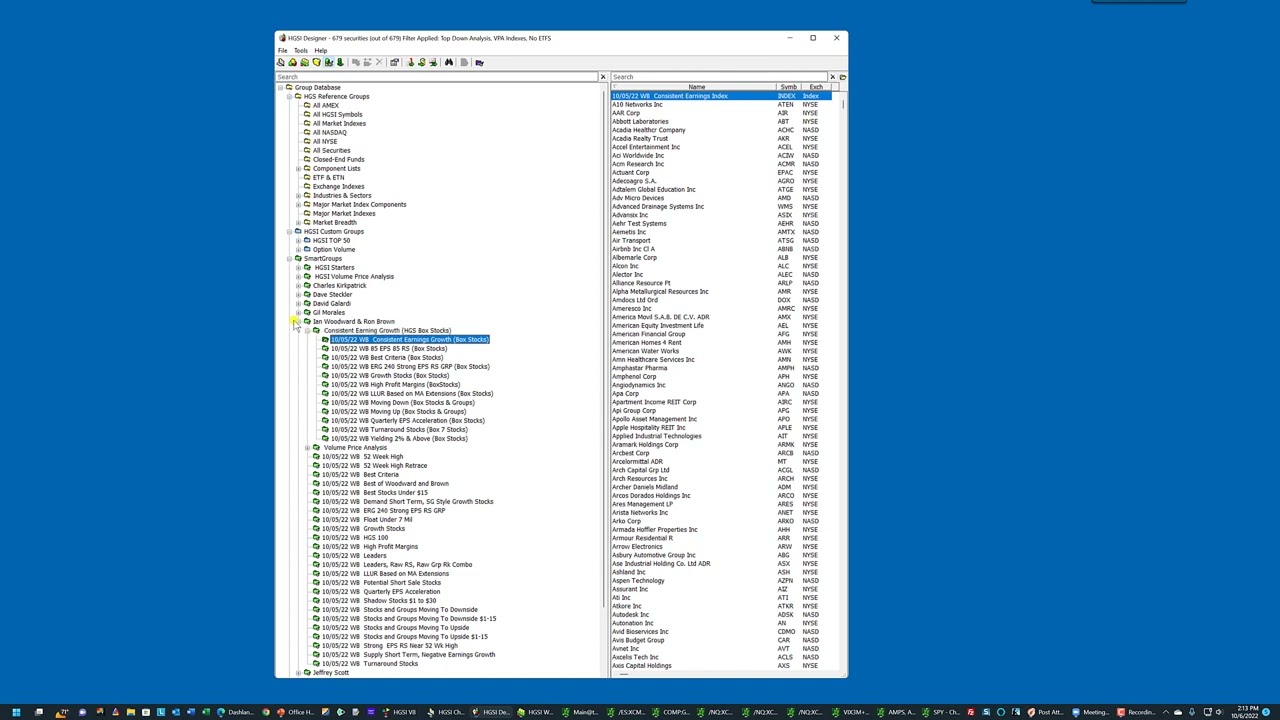Screen dimensions: 1280x720
Task: Click the folder icon beside right search
Action: tap(843, 77)
